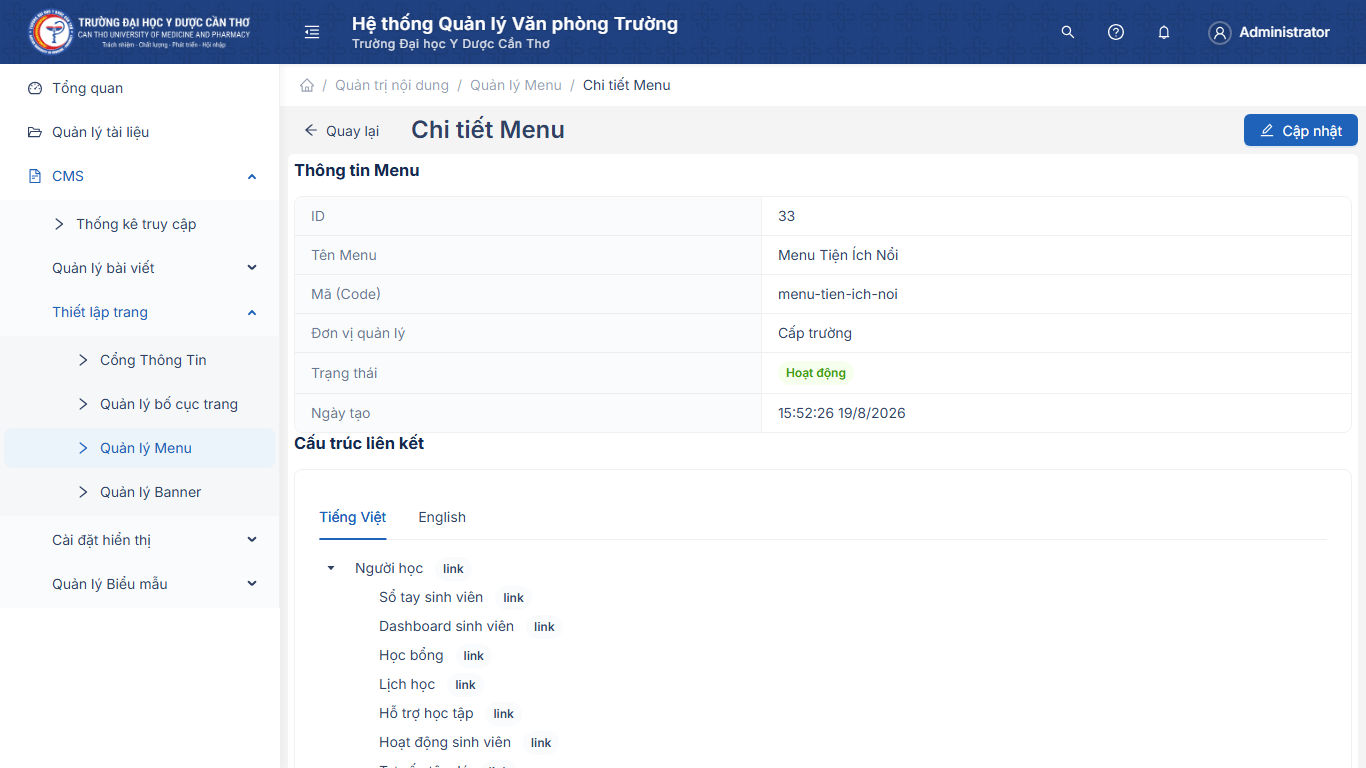Image resolution: width=1366 pixels, height=768 pixels.
Task: Click link tag beside Sổ tay sinh viên
Action: point(513,598)
